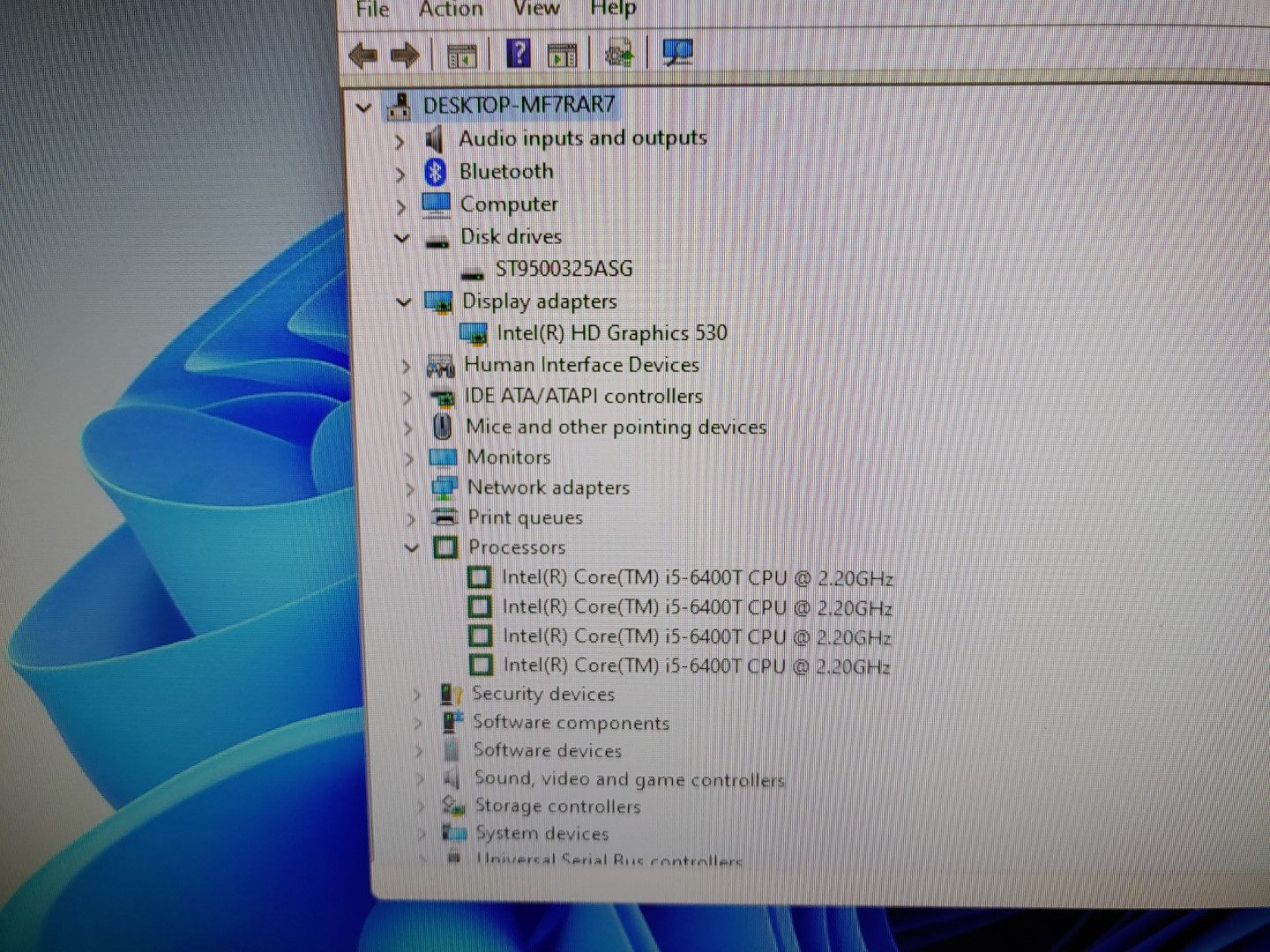Select the Monitors label
The image size is (1270, 952).
coord(509,457)
